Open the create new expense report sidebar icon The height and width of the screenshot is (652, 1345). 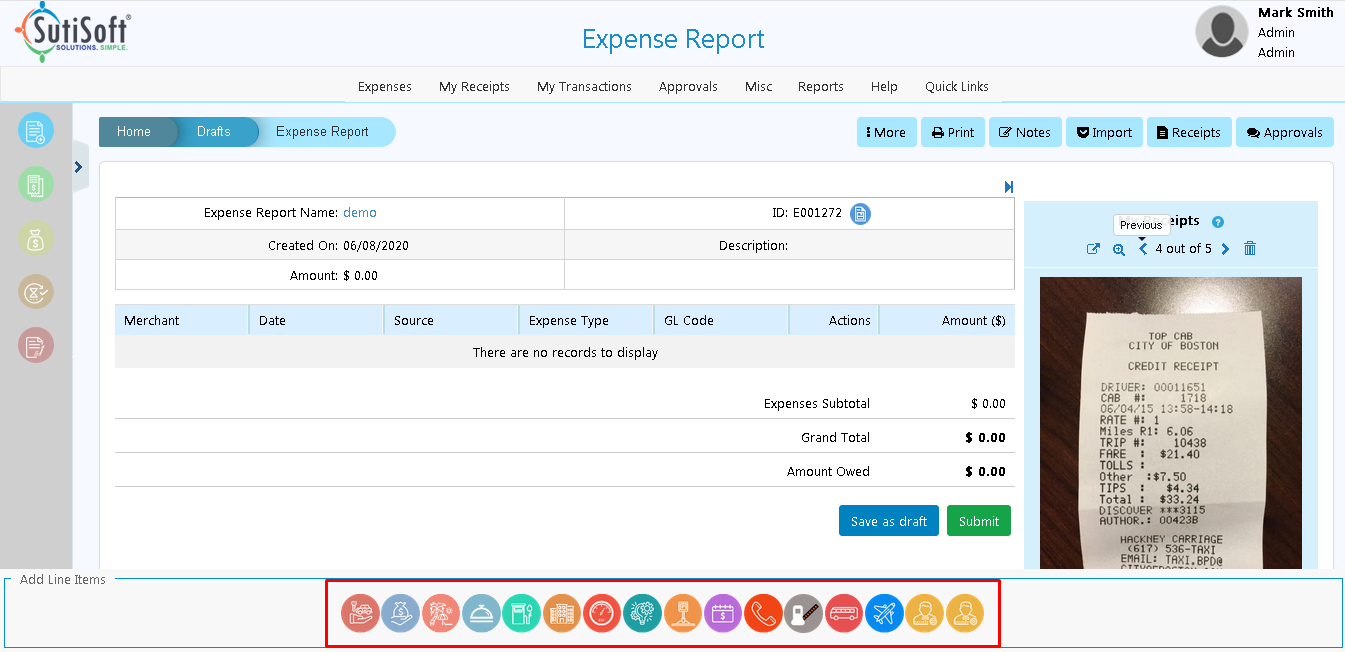[x=35, y=130]
